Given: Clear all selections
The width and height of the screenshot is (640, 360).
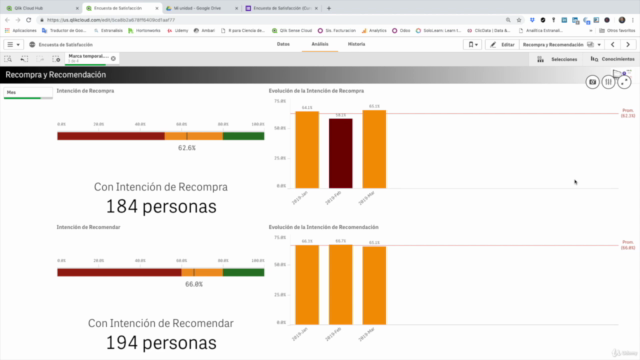Looking at the screenshot, I should click(56, 59).
